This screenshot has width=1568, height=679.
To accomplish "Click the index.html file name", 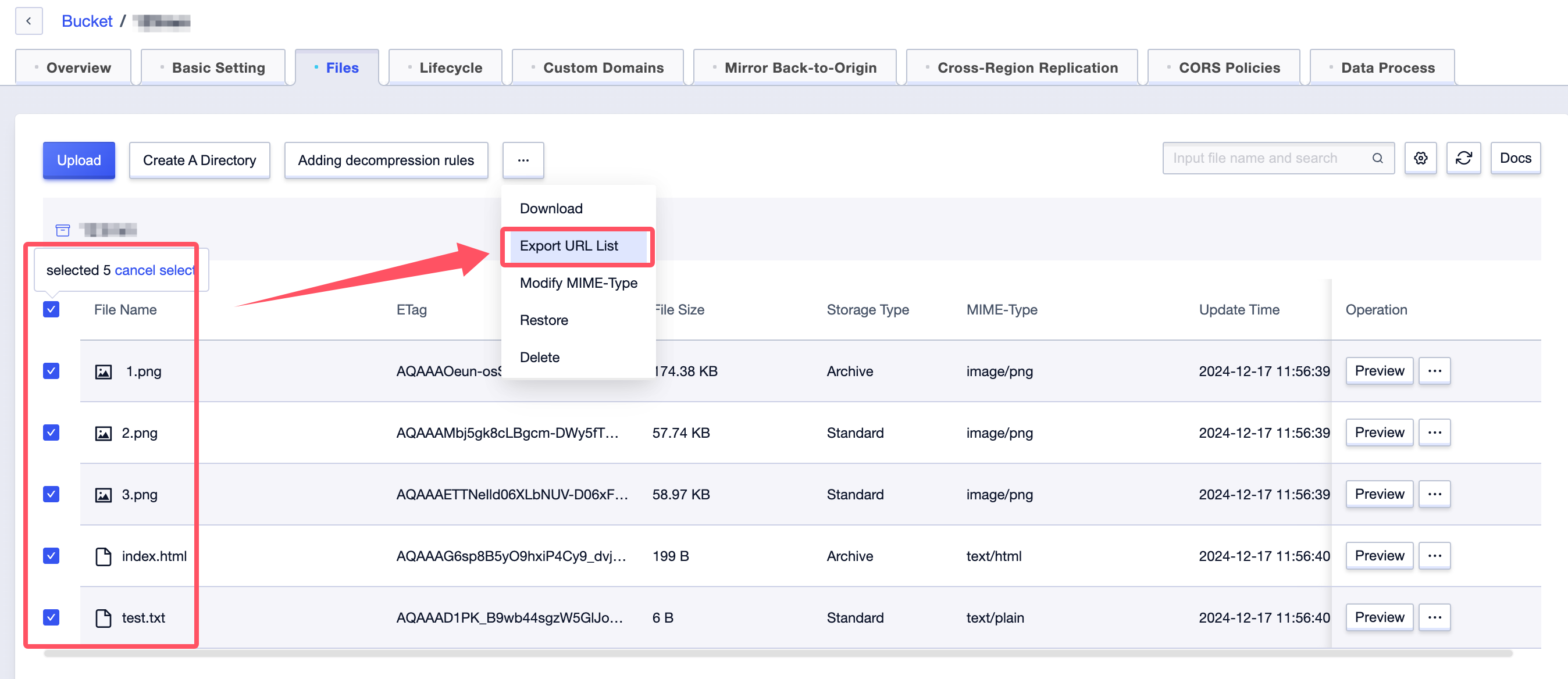I will [154, 556].
